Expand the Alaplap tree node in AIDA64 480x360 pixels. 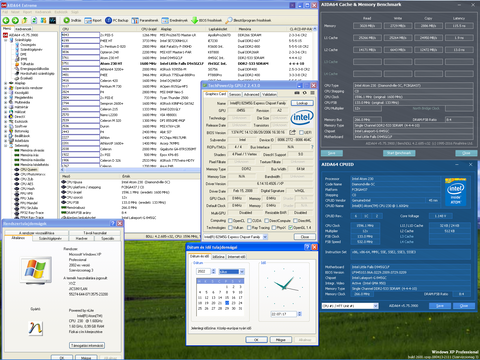tap(5, 83)
